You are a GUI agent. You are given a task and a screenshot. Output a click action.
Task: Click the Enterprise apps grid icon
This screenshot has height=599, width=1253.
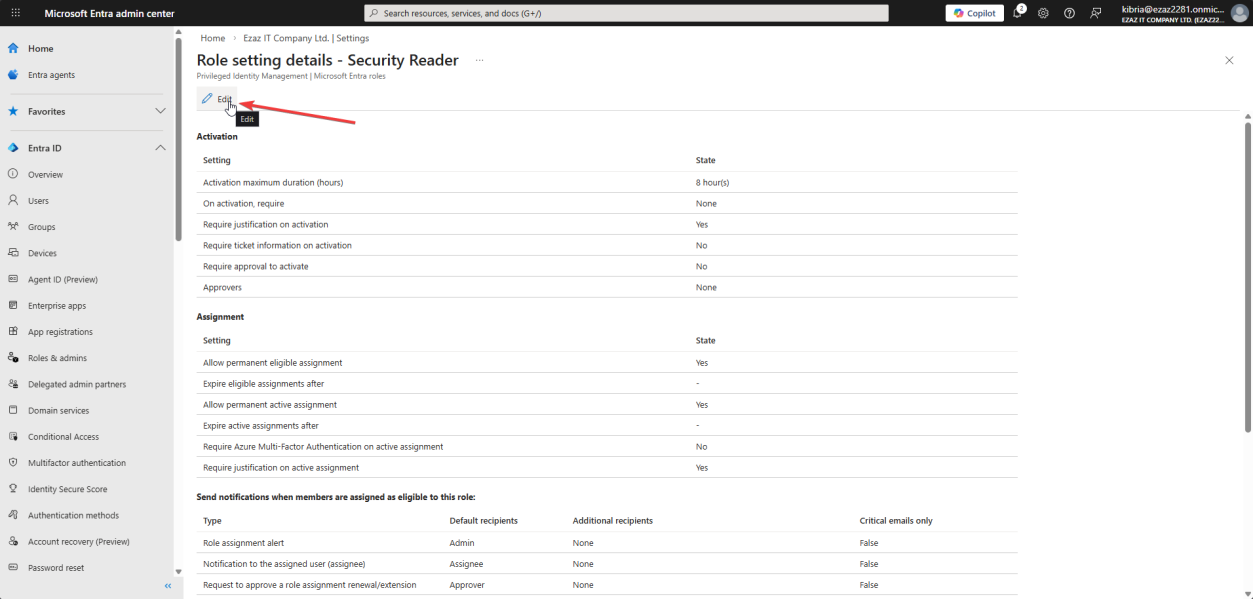pyautogui.click(x=13, y=305)
